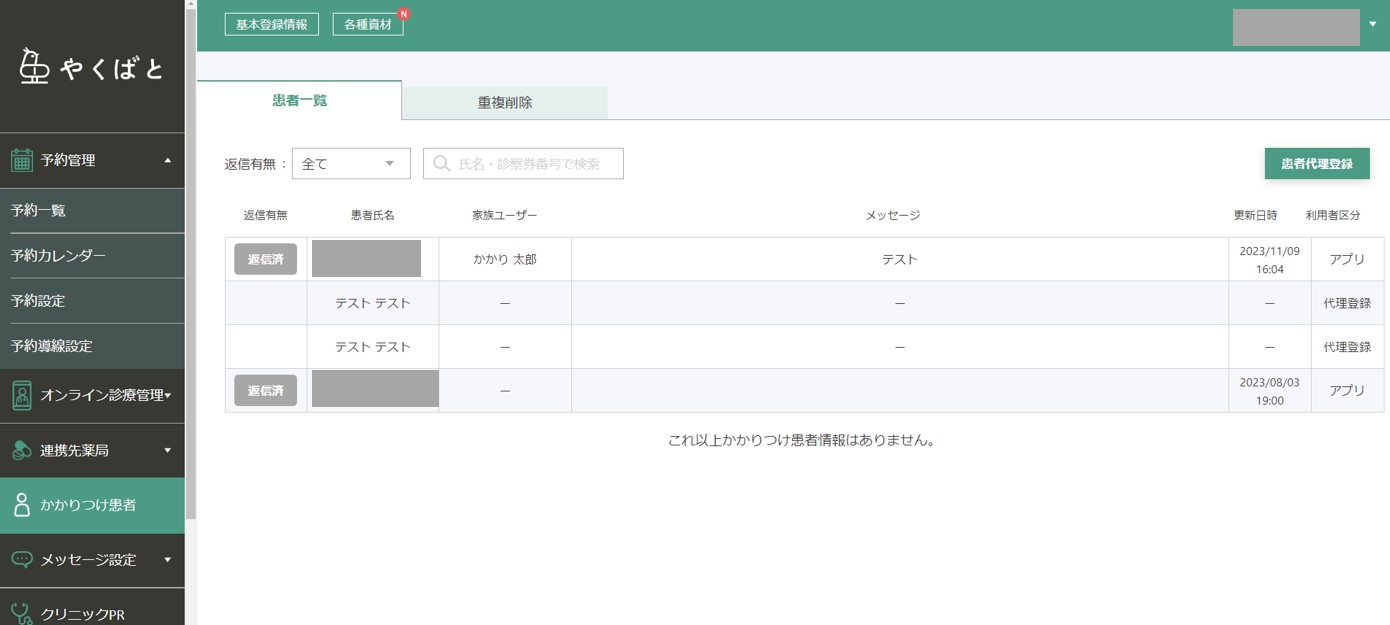Screen dimensions: 1390x625
Task: Click the やくばと logo icon
Action: coord(34,67)
